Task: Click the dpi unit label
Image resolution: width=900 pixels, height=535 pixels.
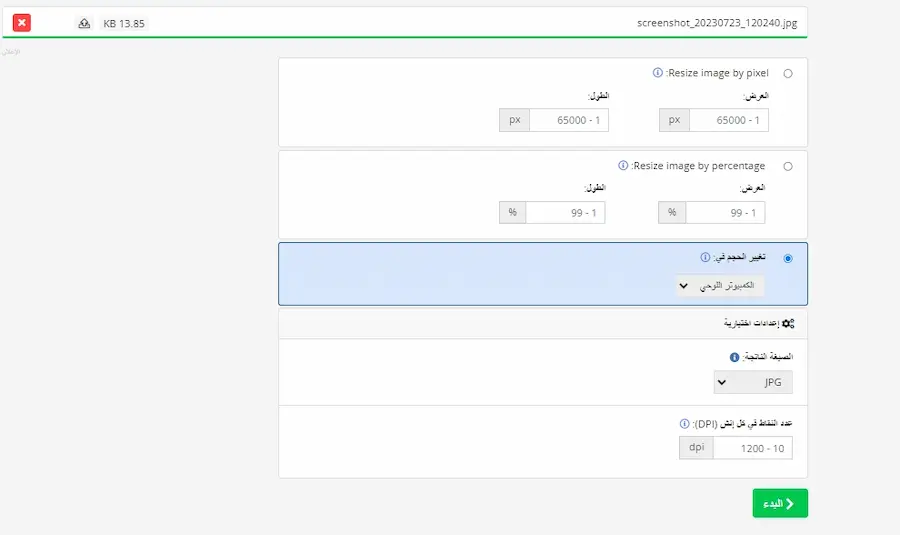Action: [x=696, y=448]
